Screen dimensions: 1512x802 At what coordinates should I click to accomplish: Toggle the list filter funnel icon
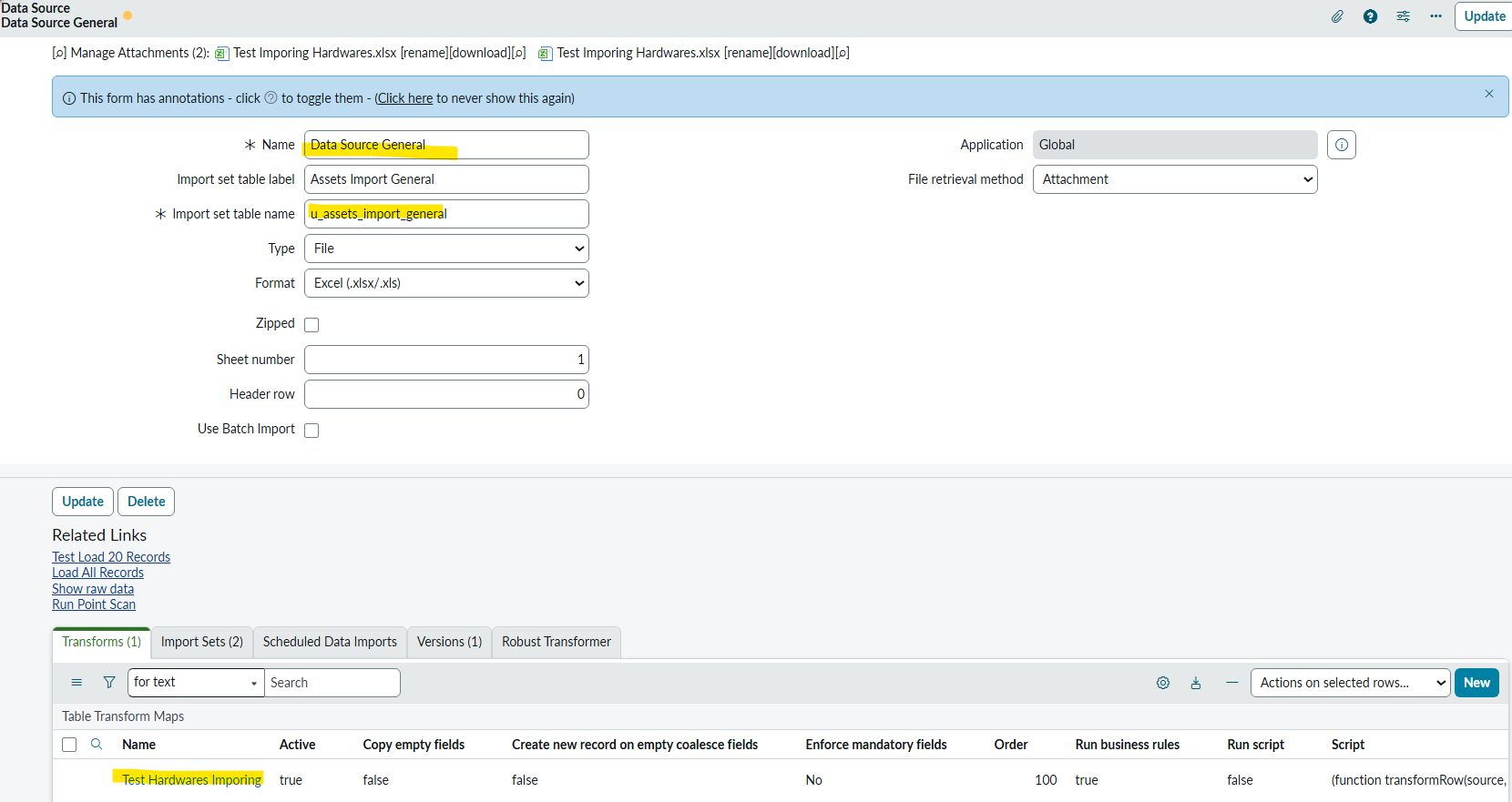coord(109,683)
